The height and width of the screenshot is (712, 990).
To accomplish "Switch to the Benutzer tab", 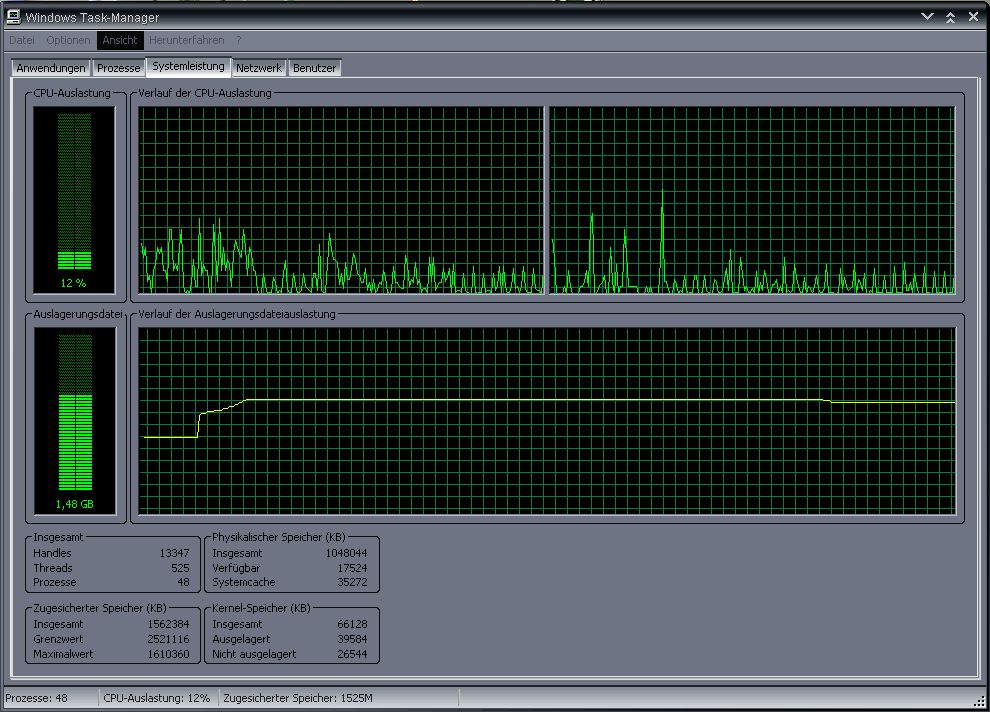I will [x=314, y=68].
